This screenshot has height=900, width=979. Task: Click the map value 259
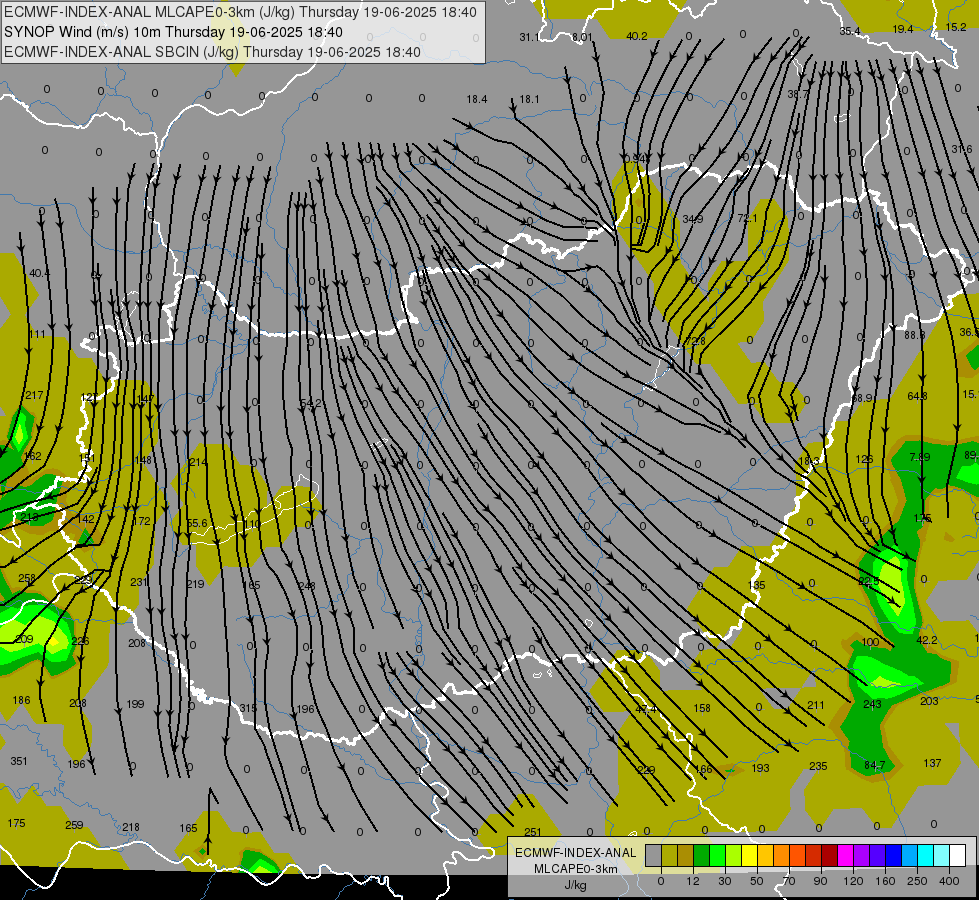pos(74,825)
